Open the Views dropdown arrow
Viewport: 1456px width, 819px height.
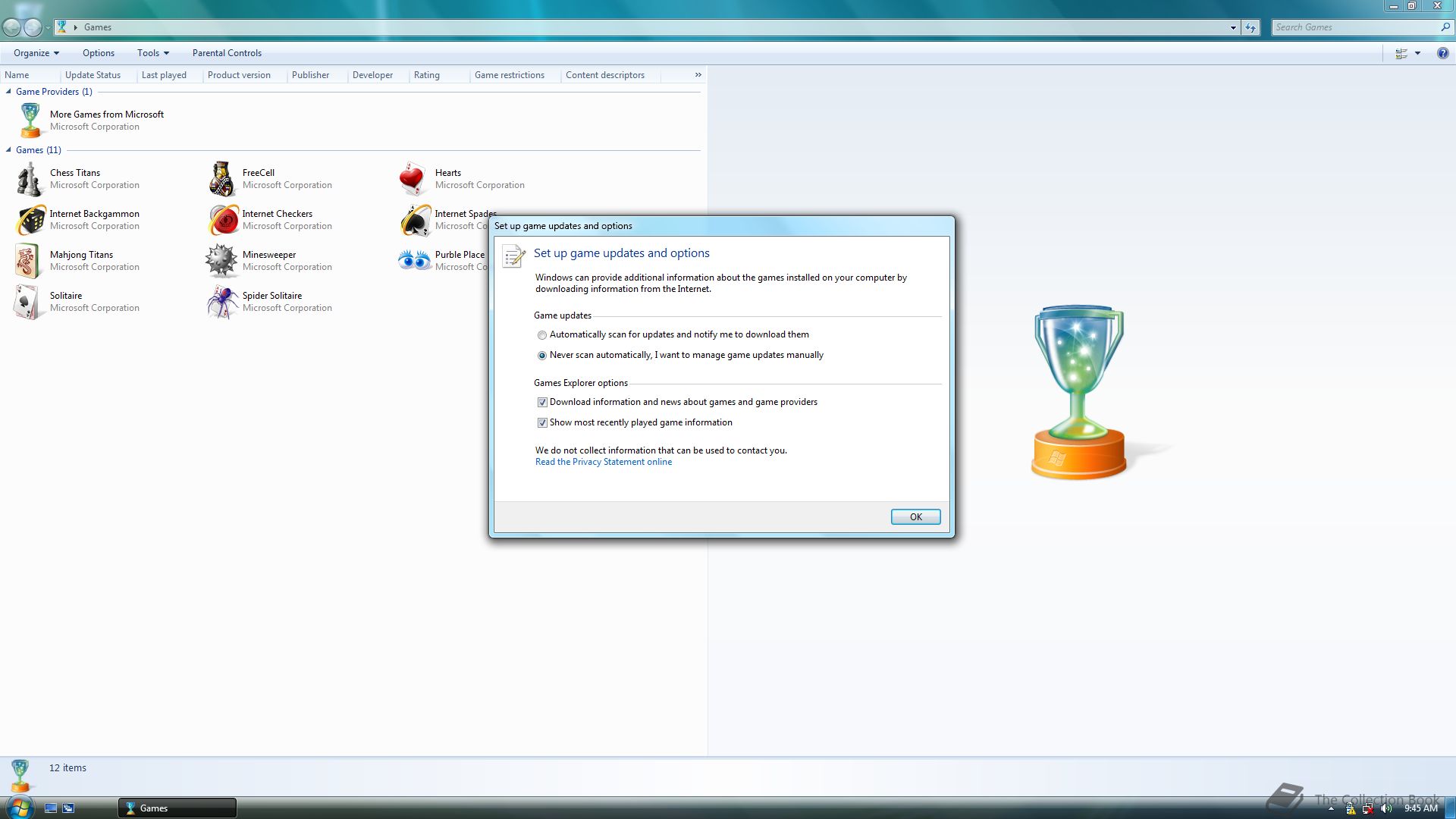coord(1417,53)
